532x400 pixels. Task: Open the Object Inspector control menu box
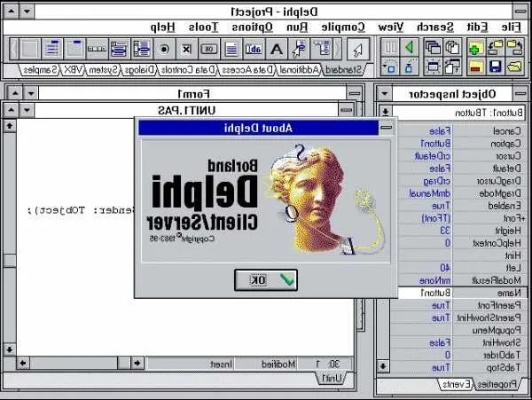[519, 94]
